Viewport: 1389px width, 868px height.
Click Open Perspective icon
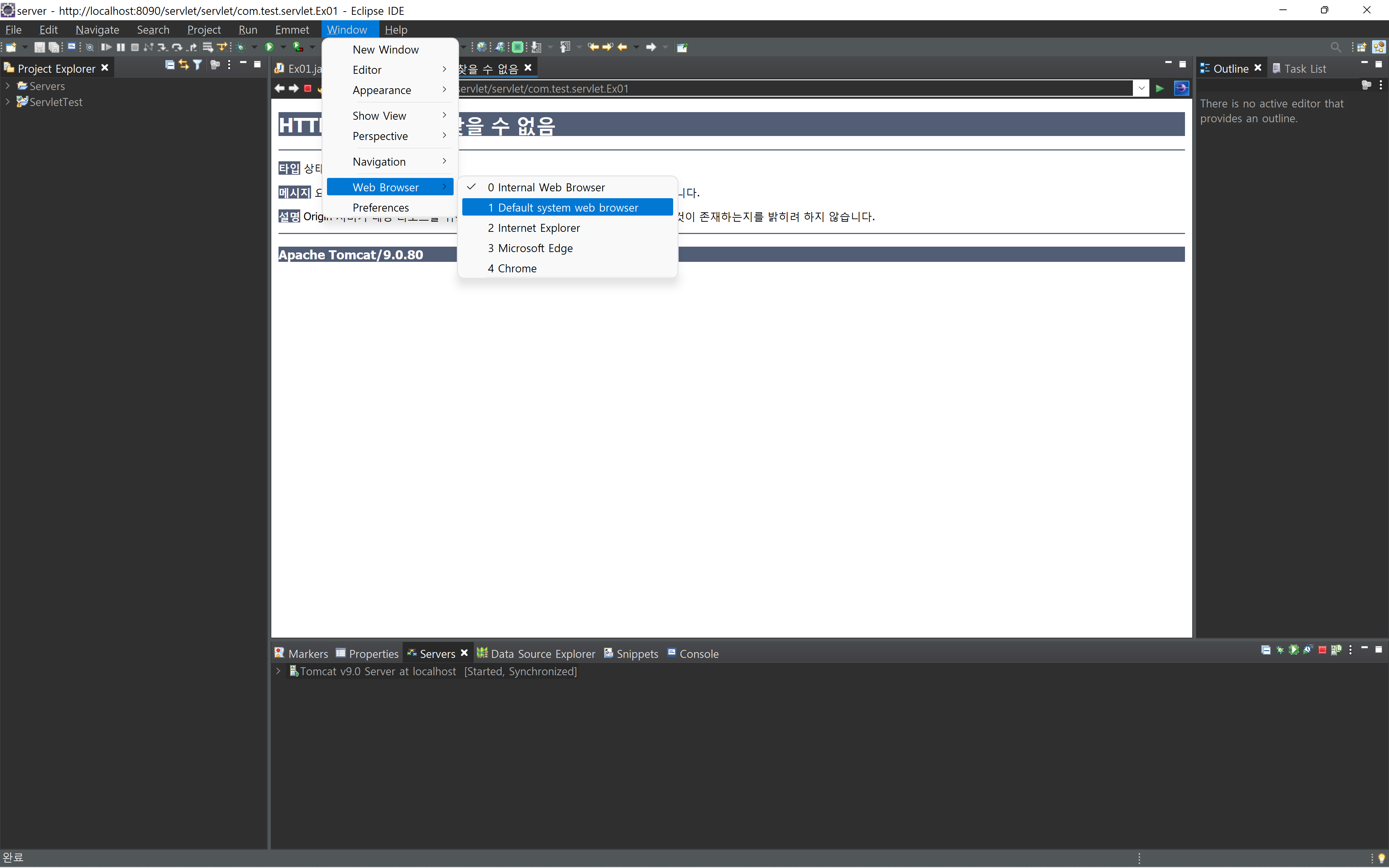(1362, 47)
